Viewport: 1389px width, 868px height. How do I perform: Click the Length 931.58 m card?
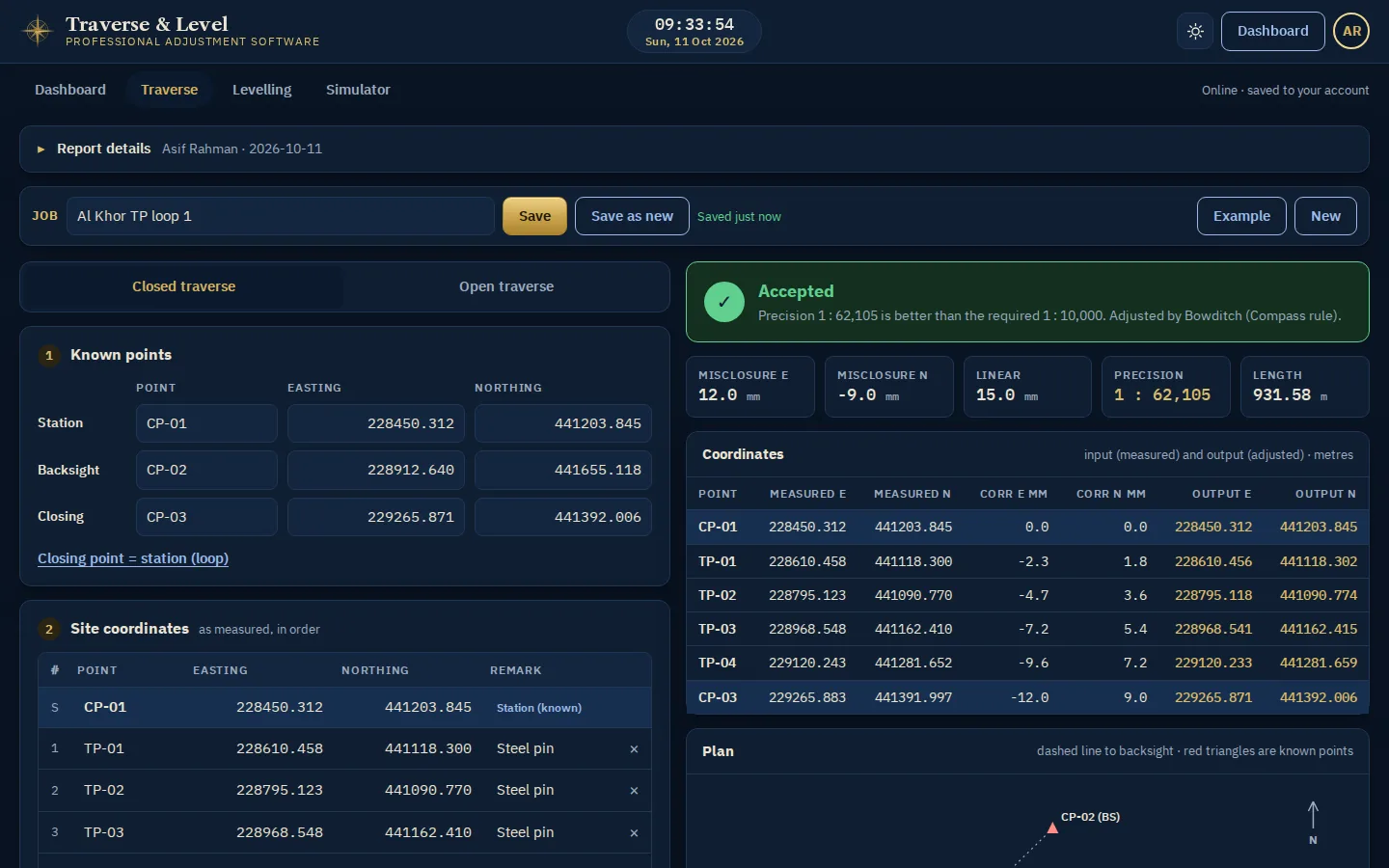[x=1304, y=387]
